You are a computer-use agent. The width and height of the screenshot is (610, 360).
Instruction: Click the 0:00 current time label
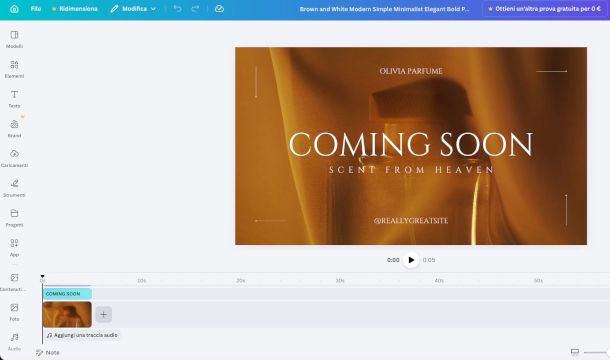point(393,260)
